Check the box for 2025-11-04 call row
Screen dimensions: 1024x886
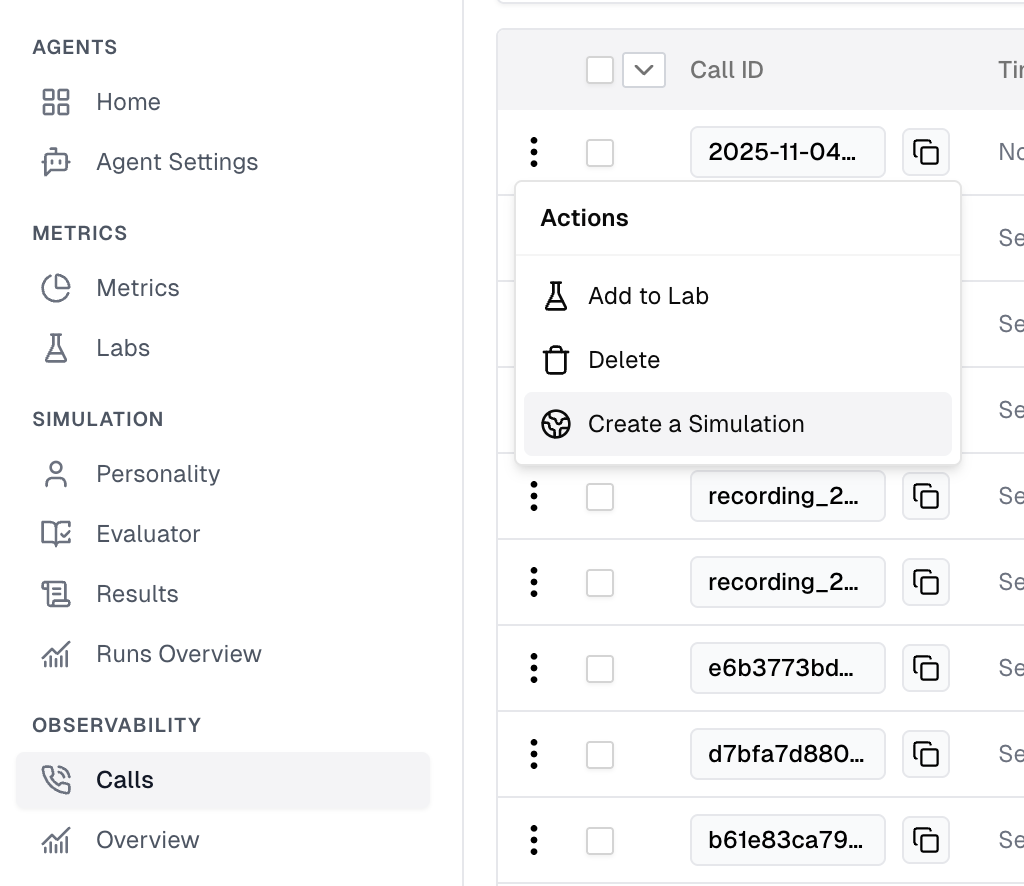600,153
